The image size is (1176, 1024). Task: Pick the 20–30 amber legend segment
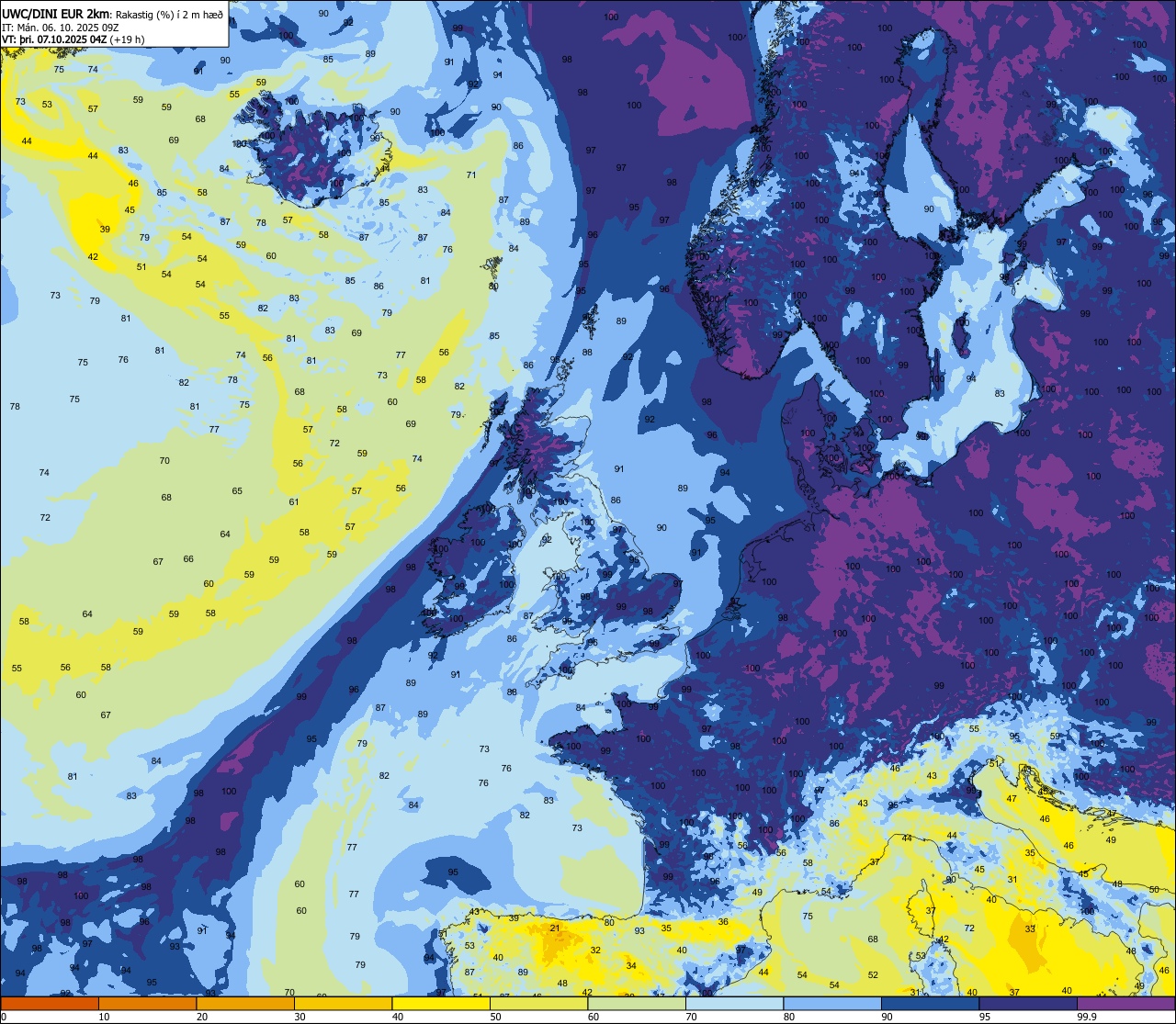[x=245, y=1003]
